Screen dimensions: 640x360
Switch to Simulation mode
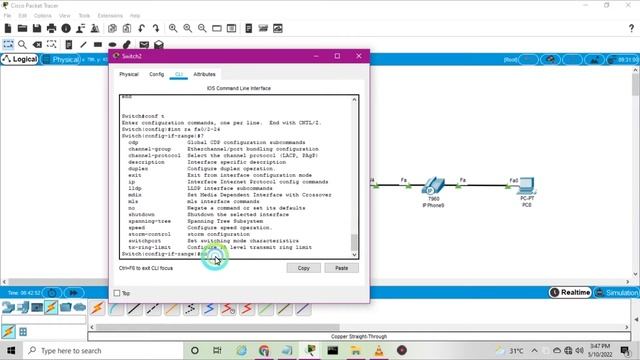click(617, 293)
